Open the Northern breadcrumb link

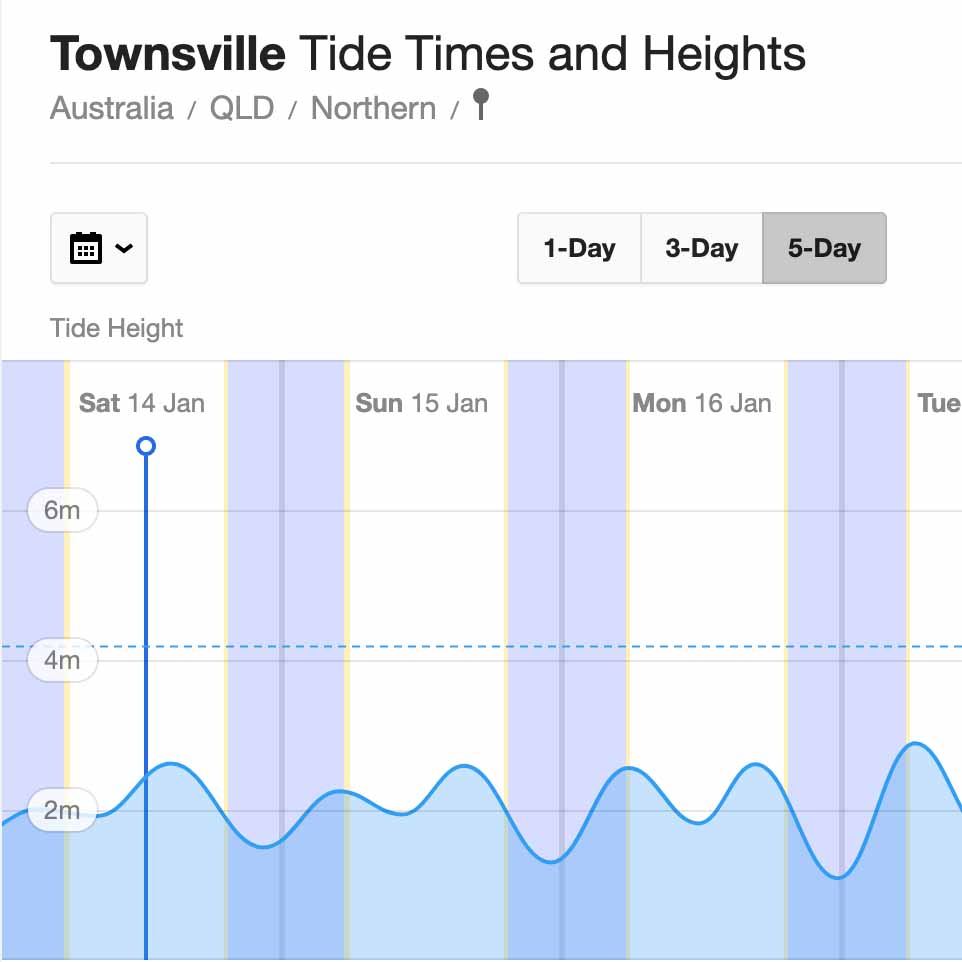click(x=373, y=108)
